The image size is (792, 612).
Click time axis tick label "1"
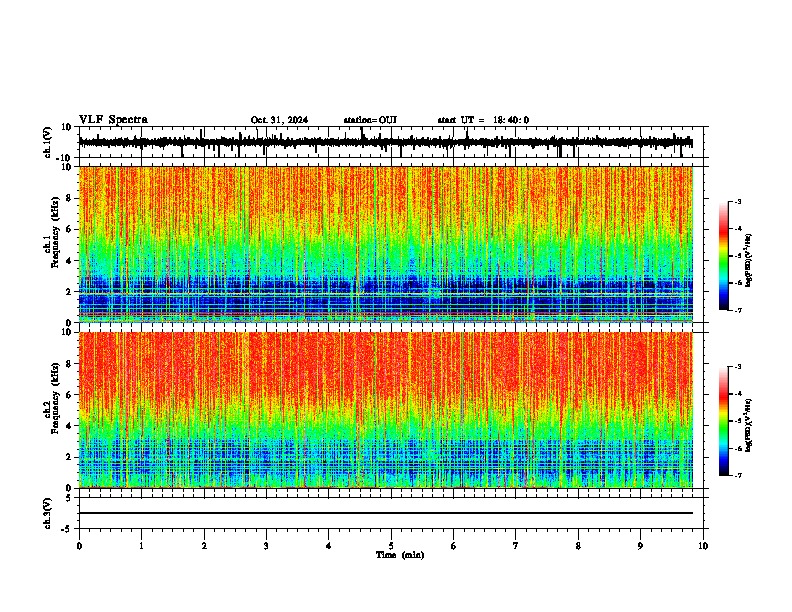click(141, 546)
